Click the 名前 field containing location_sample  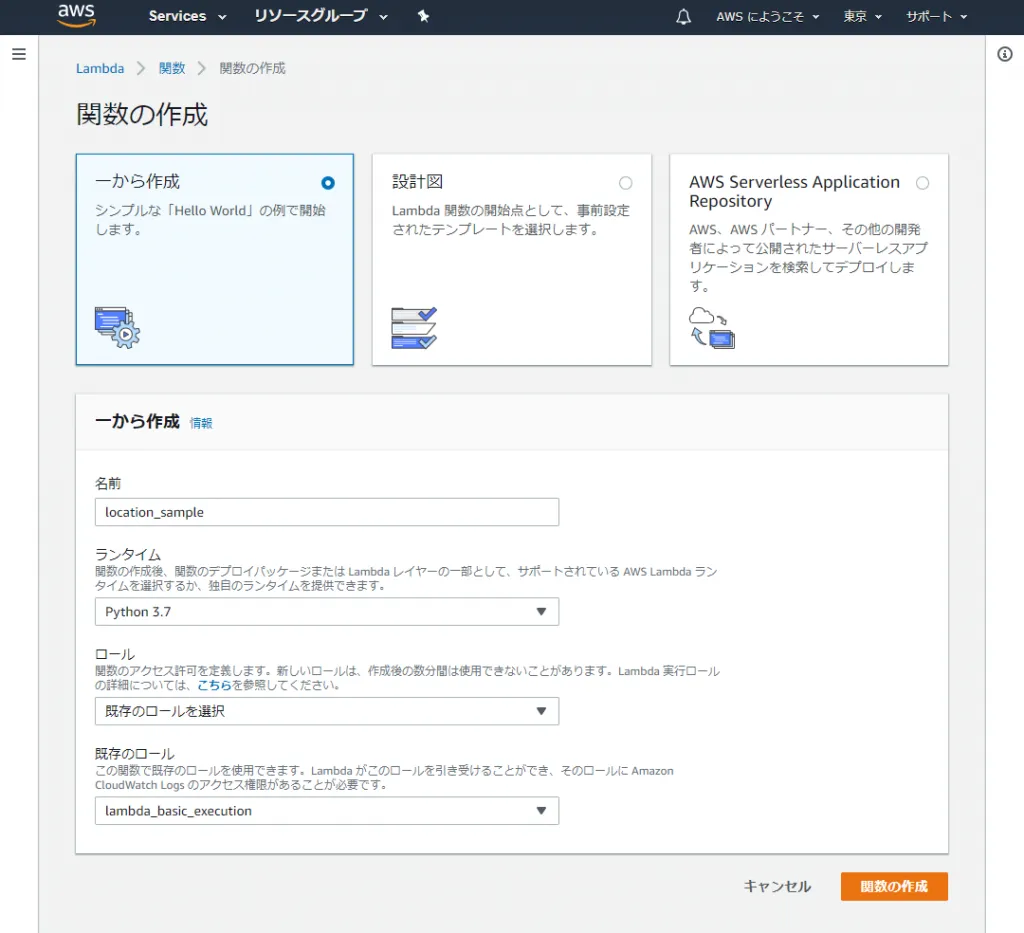click(326, 512)
